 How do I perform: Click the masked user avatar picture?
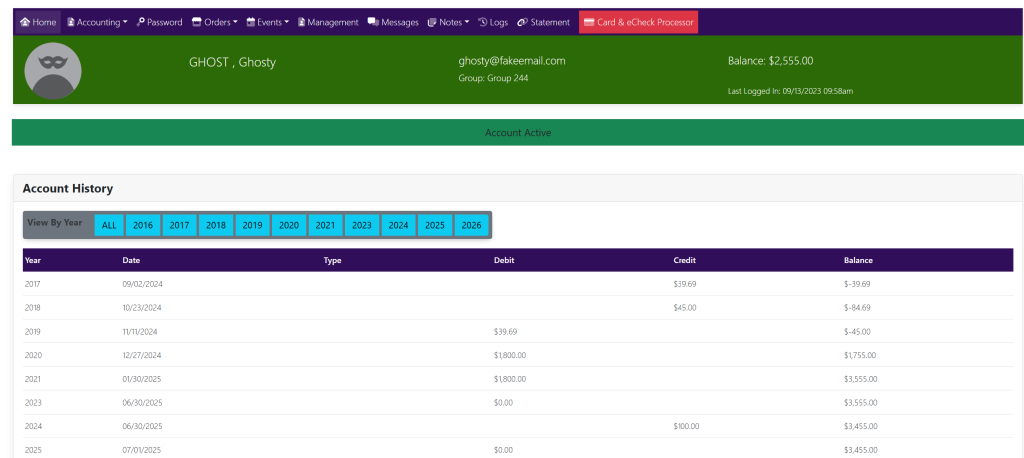click(x=52, y=70)
